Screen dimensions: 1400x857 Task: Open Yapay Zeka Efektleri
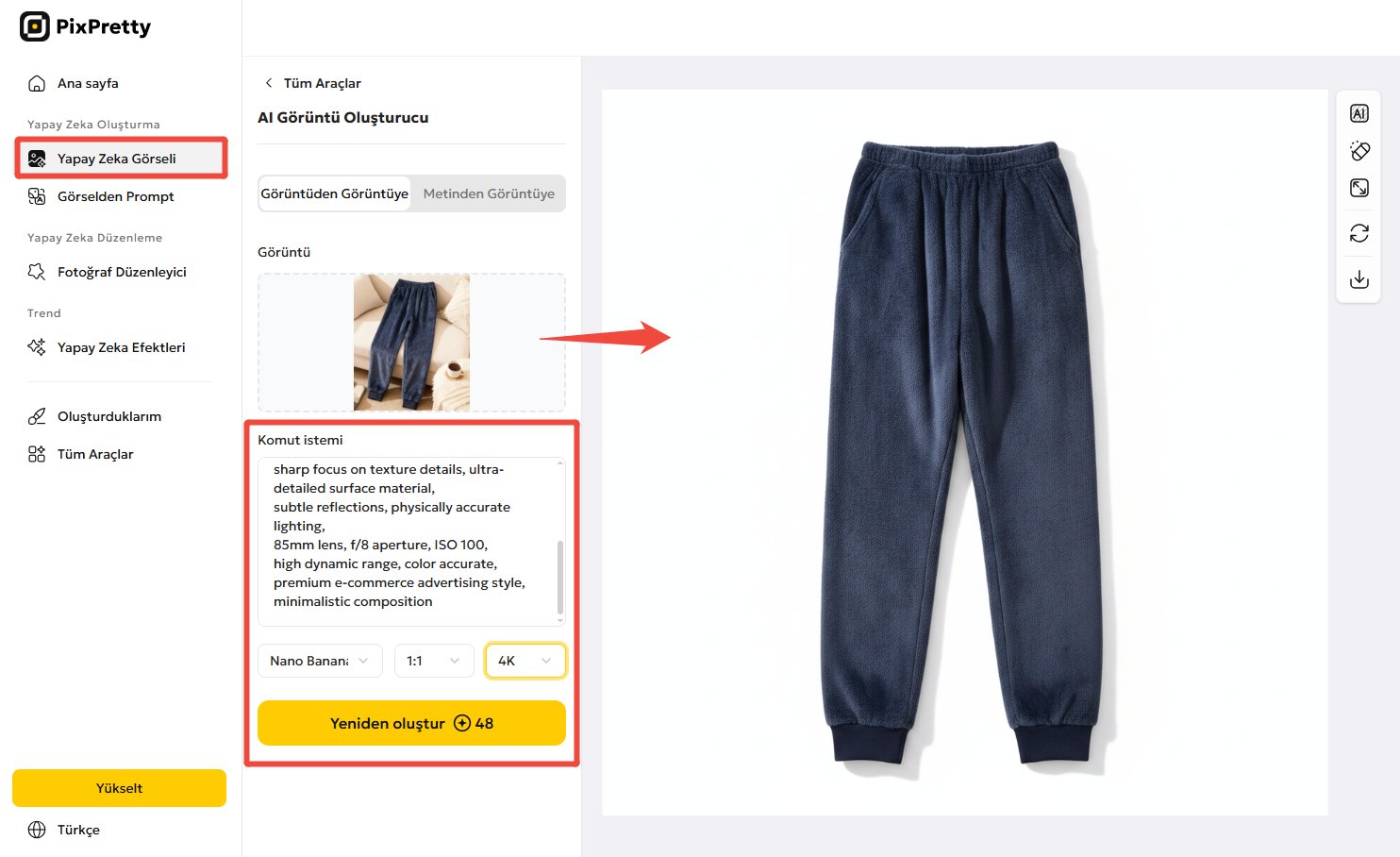tap(121, 347)
